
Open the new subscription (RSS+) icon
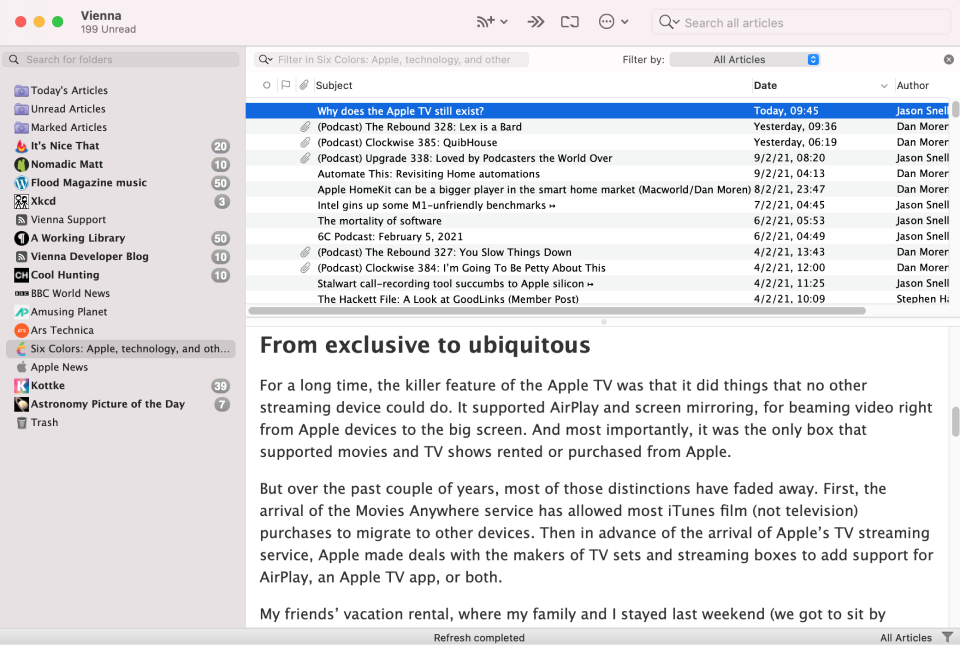[487, 21]
